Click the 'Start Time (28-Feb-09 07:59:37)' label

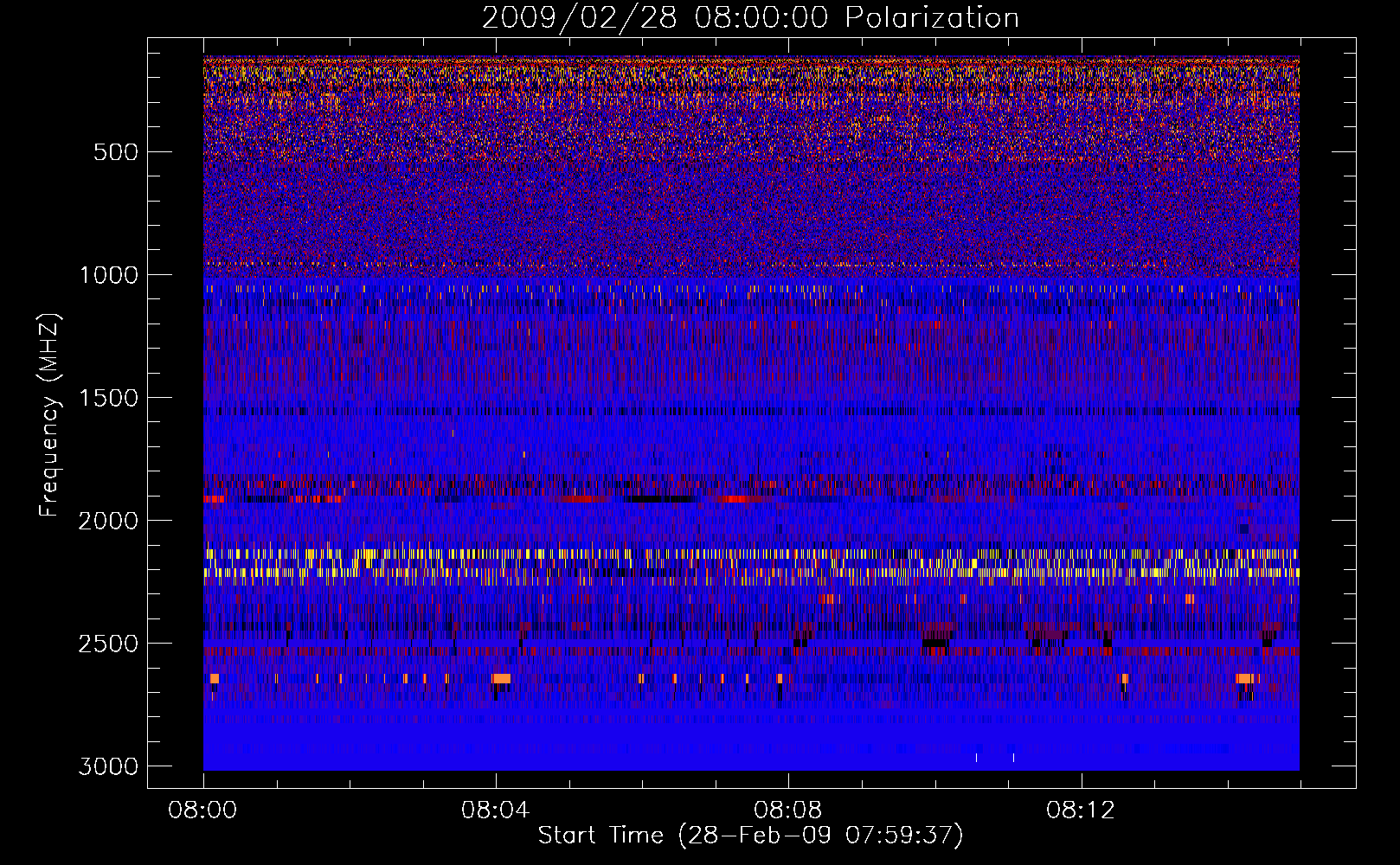750,836
